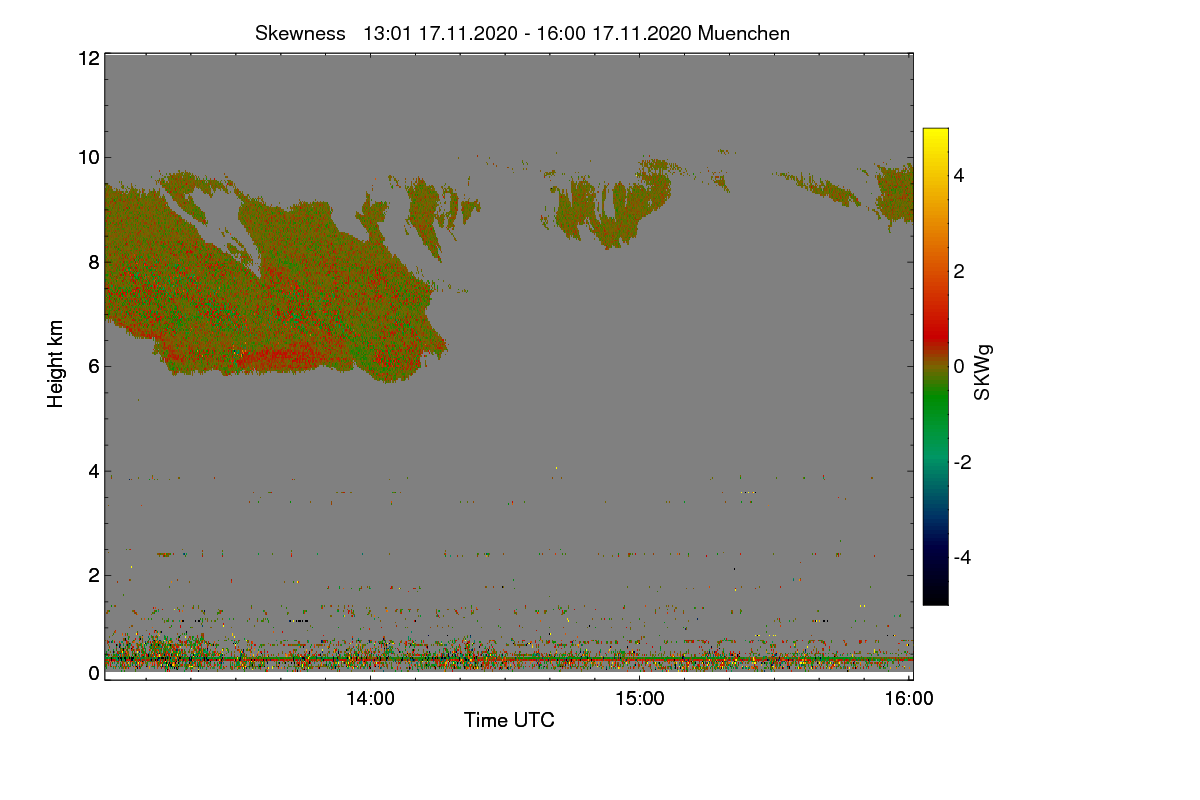Image resolution: width=1200 pixels, height=800 pixels.
Task: Click the 0 height axis label
Action: [x=93, y=673]
